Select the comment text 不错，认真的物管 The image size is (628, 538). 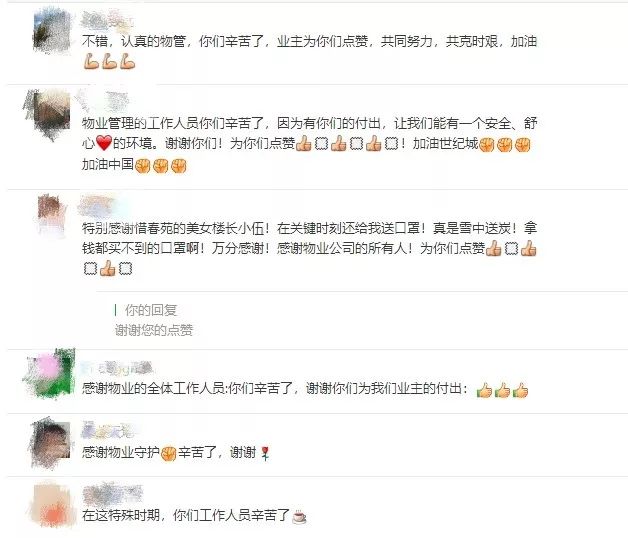[134, 41]
